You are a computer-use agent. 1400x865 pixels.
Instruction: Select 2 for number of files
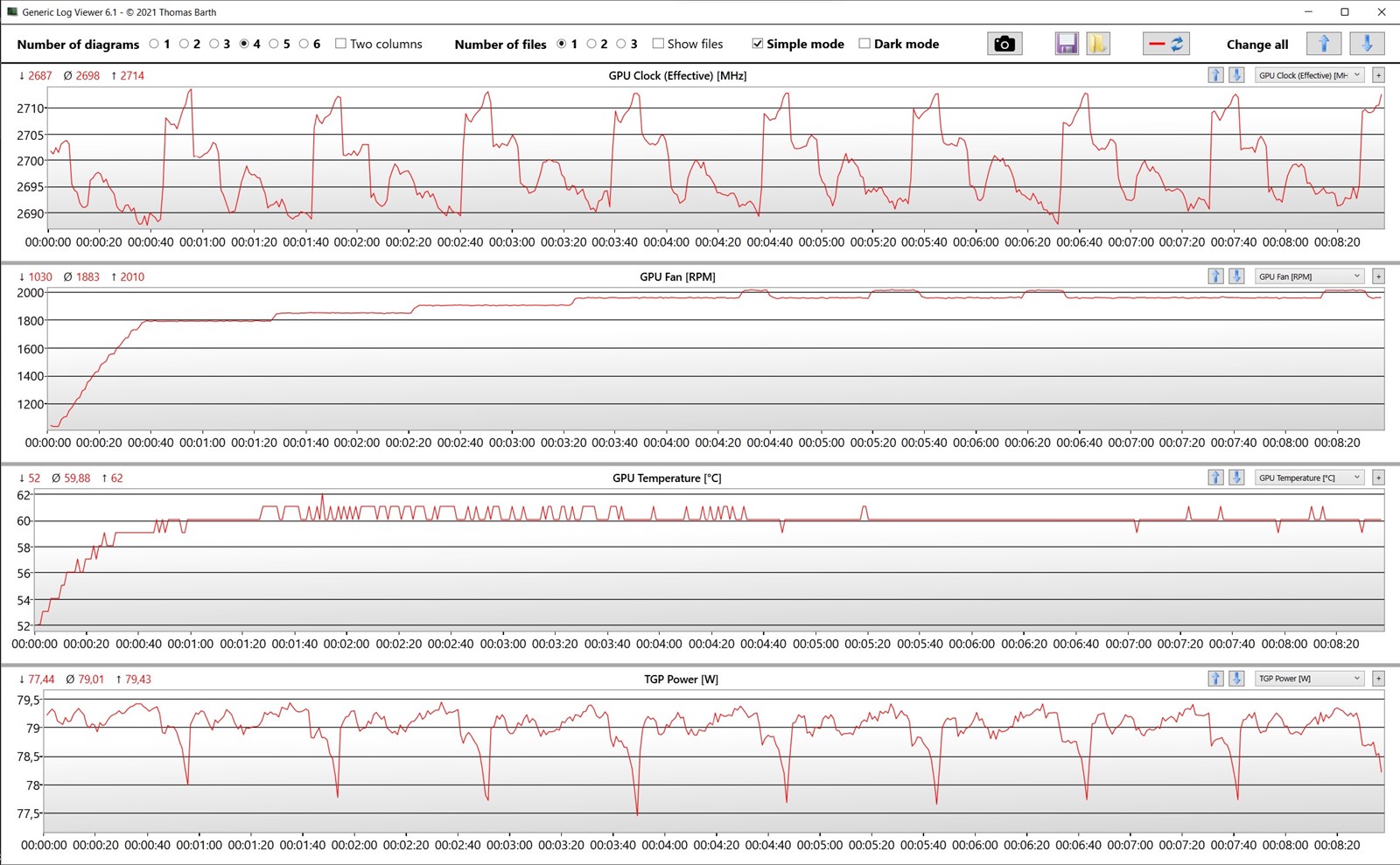pos(591,44)
